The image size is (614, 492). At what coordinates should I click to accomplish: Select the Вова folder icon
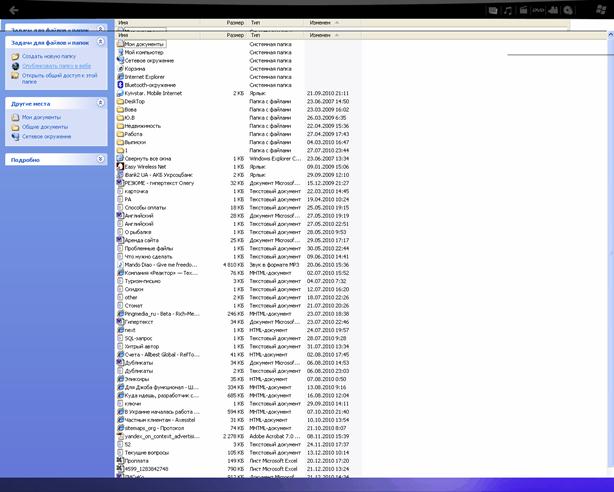pos(120,110)
